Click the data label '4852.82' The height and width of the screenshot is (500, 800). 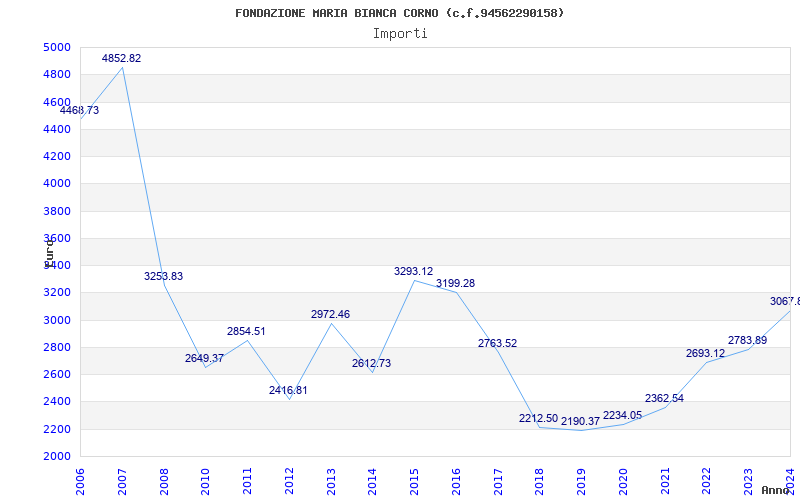pyautogui.click(x=121, y=58)
